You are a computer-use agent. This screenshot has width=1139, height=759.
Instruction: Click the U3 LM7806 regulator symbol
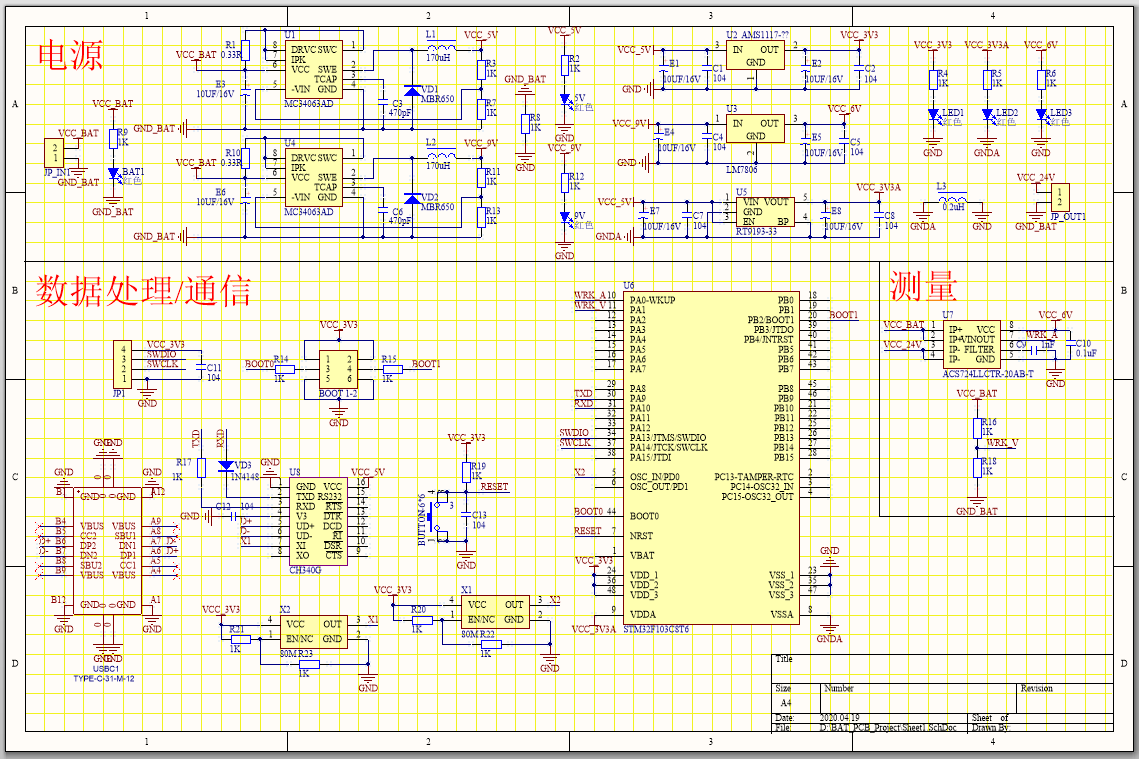[x=755, y=129]
